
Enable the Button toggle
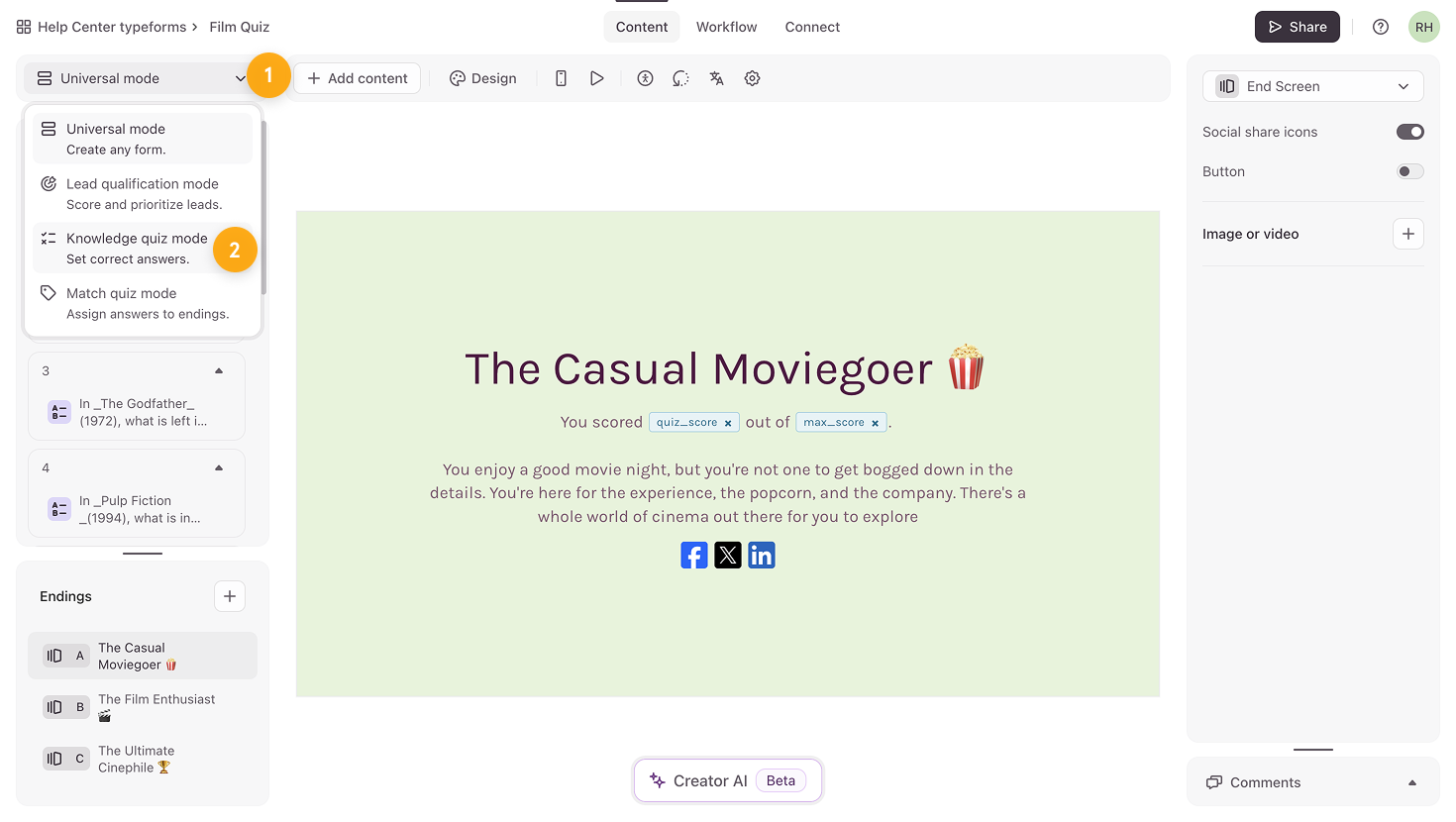click(x=1409, y=171)
